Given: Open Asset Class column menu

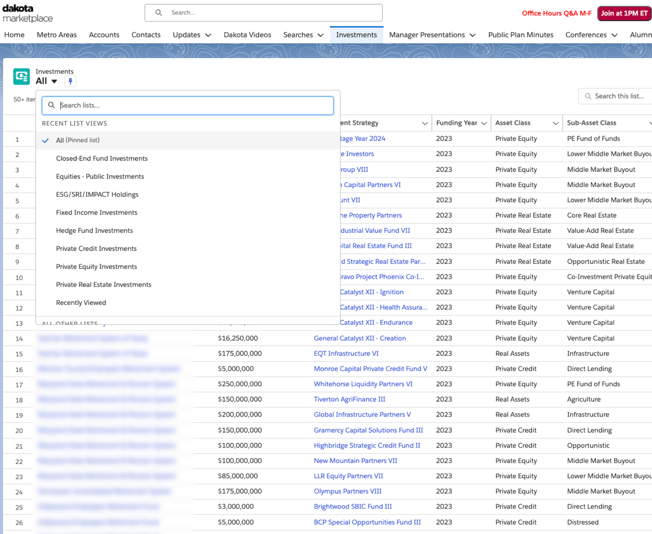Looking at the screenshot, I should point(555,123).
